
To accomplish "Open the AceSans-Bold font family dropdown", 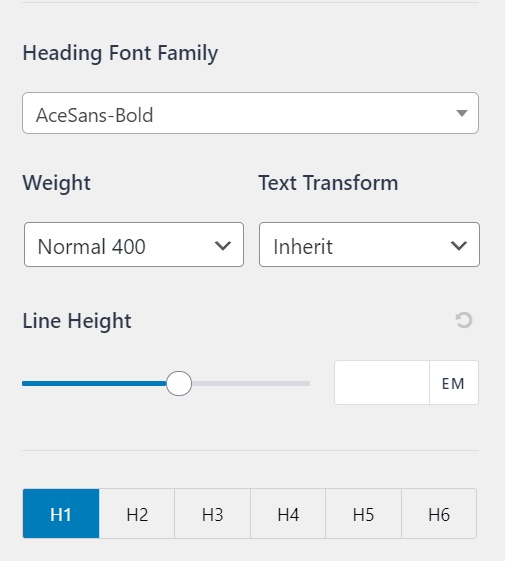I will coord(250,113).
